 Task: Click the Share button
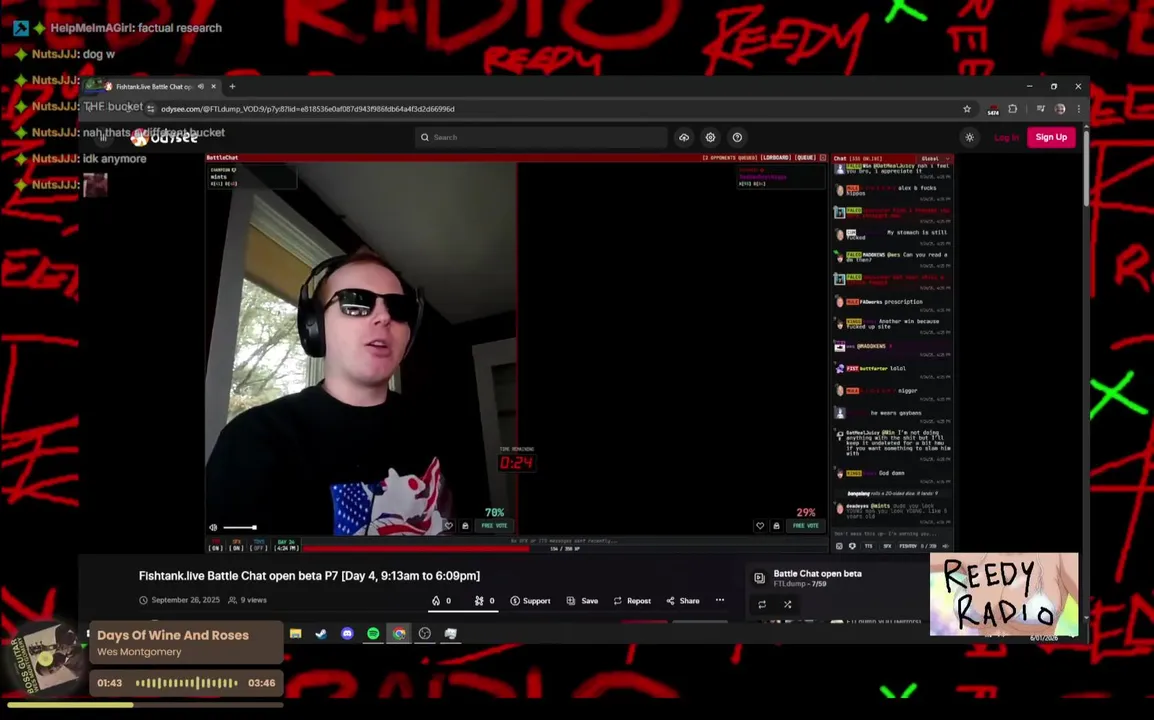coord(683,601)
